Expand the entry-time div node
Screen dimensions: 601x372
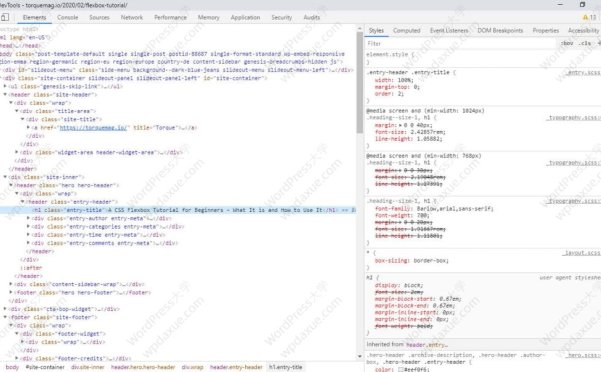click(28, 235)
